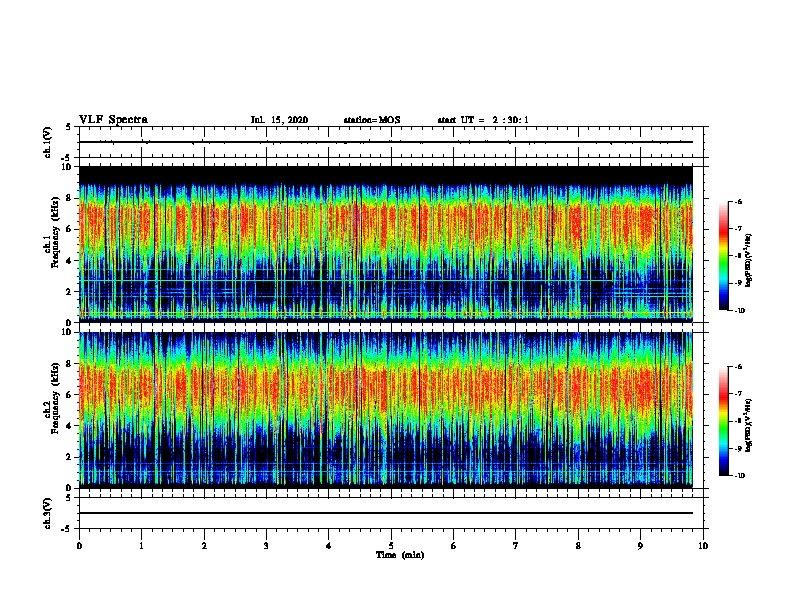Click the ch.1 frequency tick label "2"
792x612 pixels.
tap(69, 292)
